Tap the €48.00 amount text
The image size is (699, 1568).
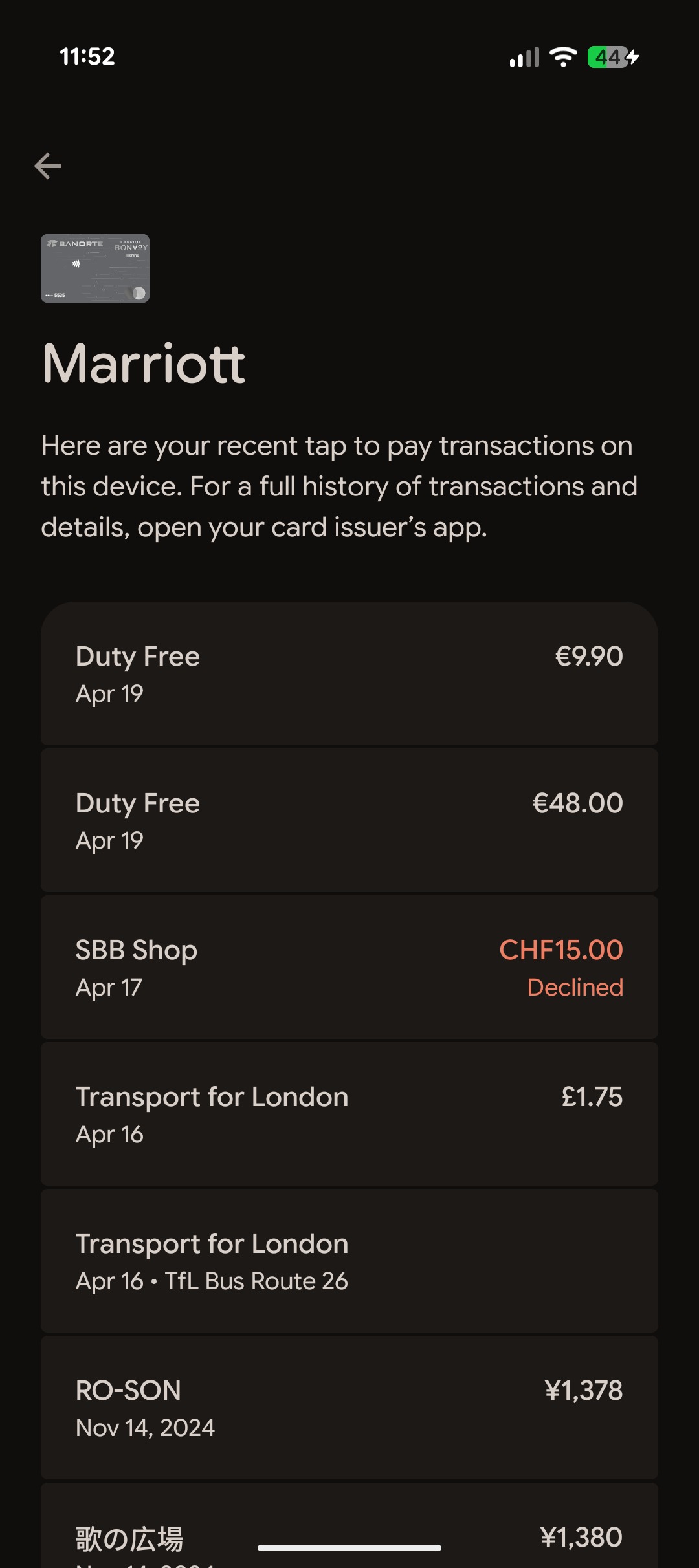[x=577, y=803]
